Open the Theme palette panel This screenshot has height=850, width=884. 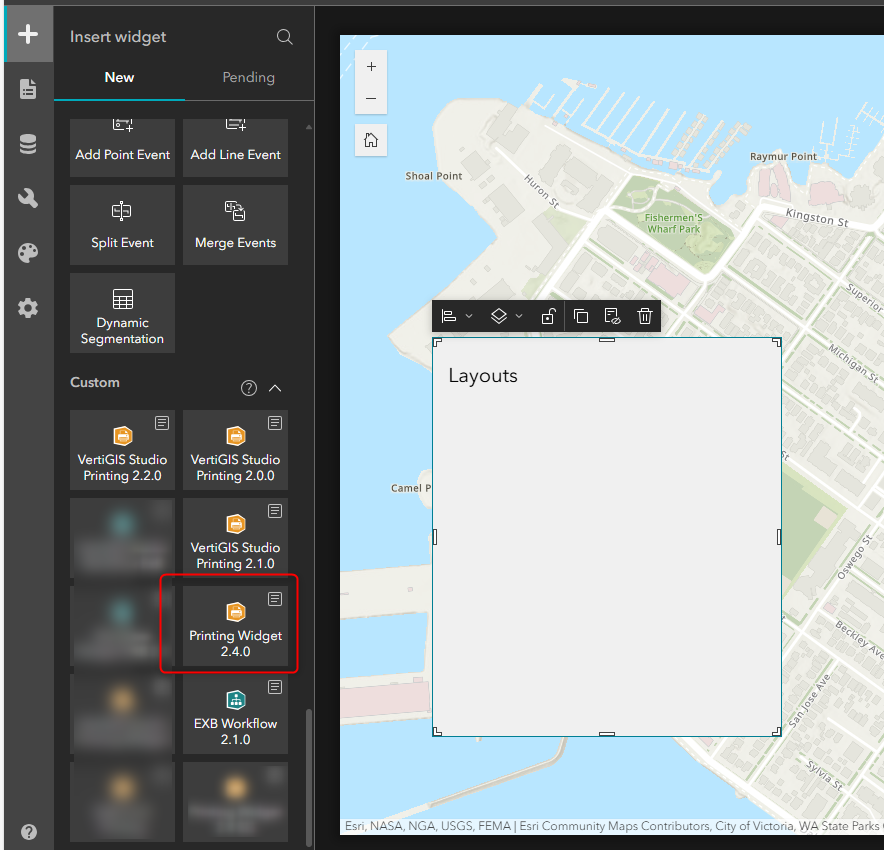(28, 253)
